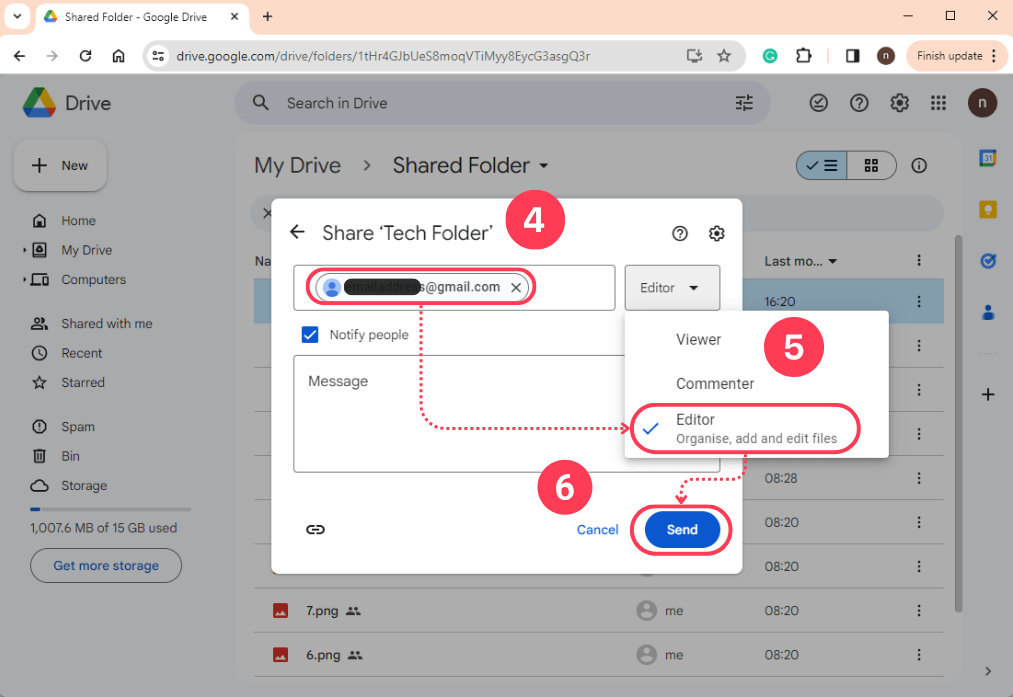Image resolution: width=1013 pixels, height=697 pixels.
Task: Click Send to share the folder
Action: coord(681,530)
